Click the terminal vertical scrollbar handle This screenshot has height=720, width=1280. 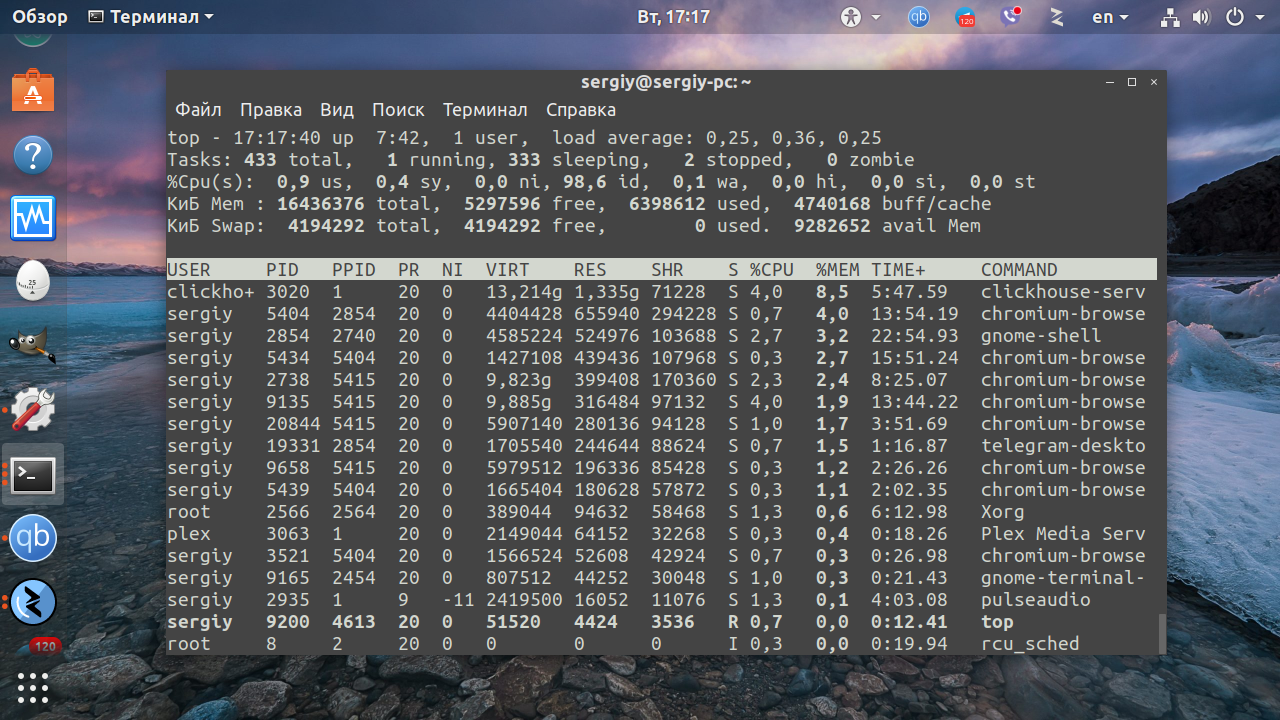pyautogui.click(x=1161, y=632)
